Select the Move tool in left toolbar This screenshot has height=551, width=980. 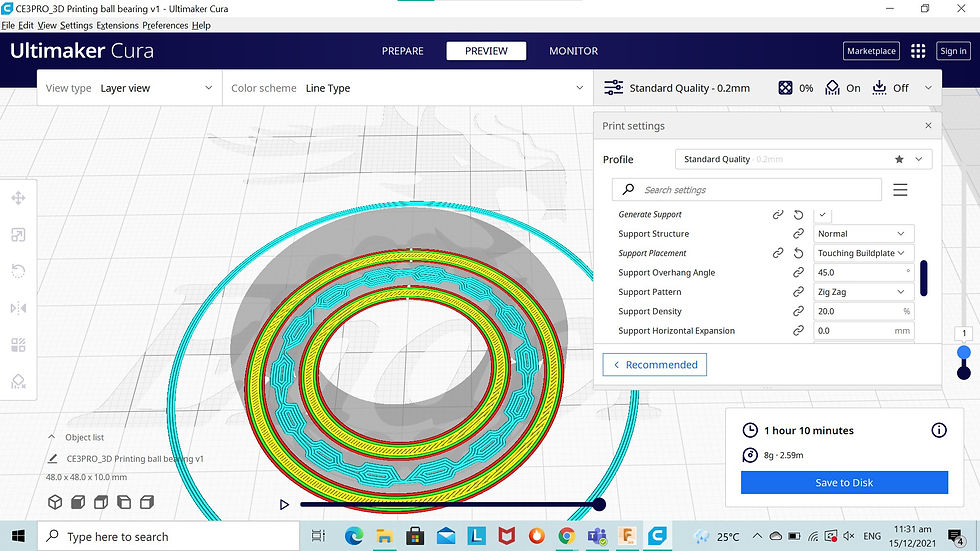pos(18,199)
